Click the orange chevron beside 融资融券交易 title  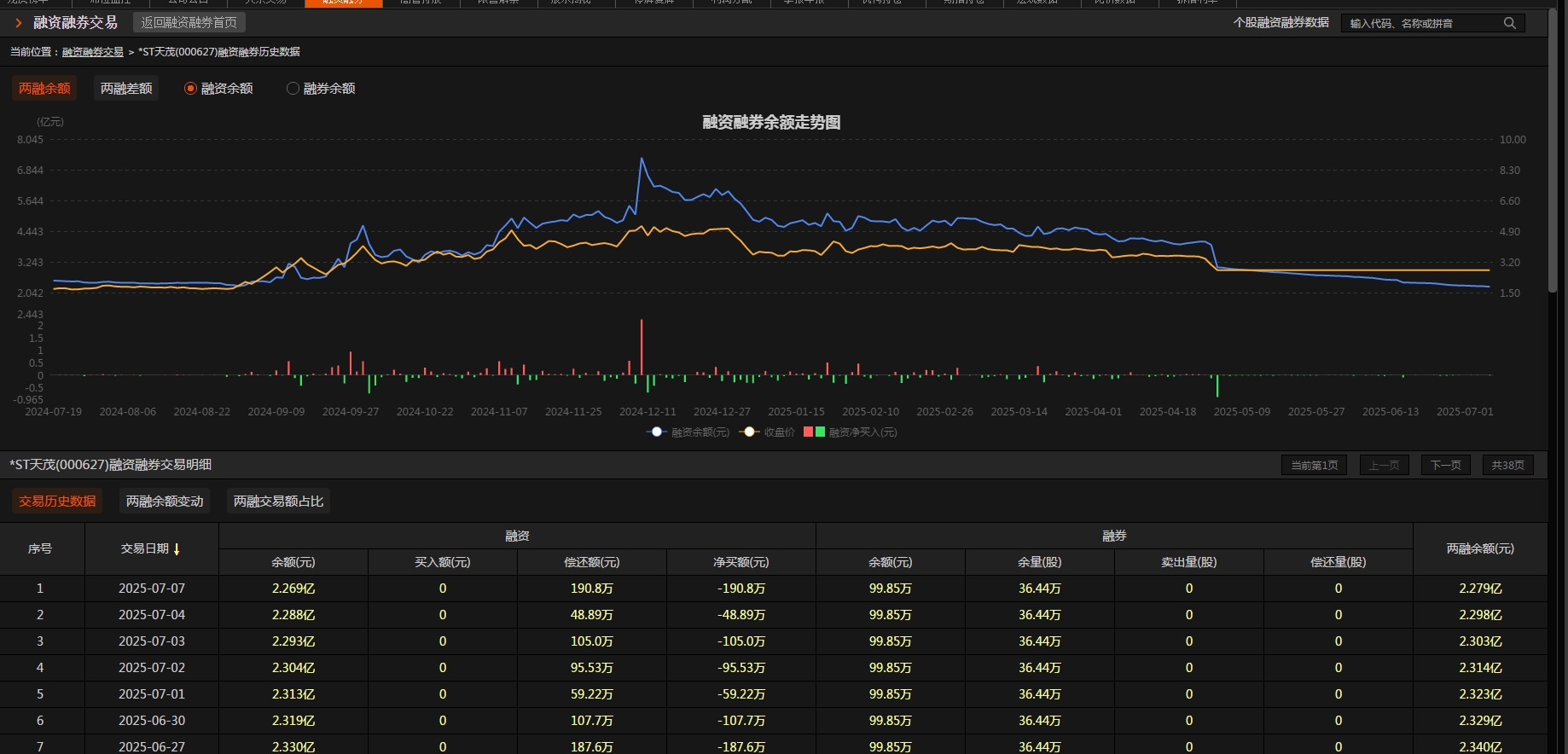tap(19, 23)
